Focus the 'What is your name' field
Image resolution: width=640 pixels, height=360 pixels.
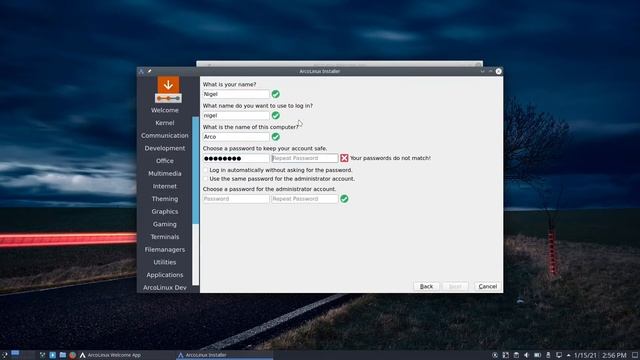[236, 94]
